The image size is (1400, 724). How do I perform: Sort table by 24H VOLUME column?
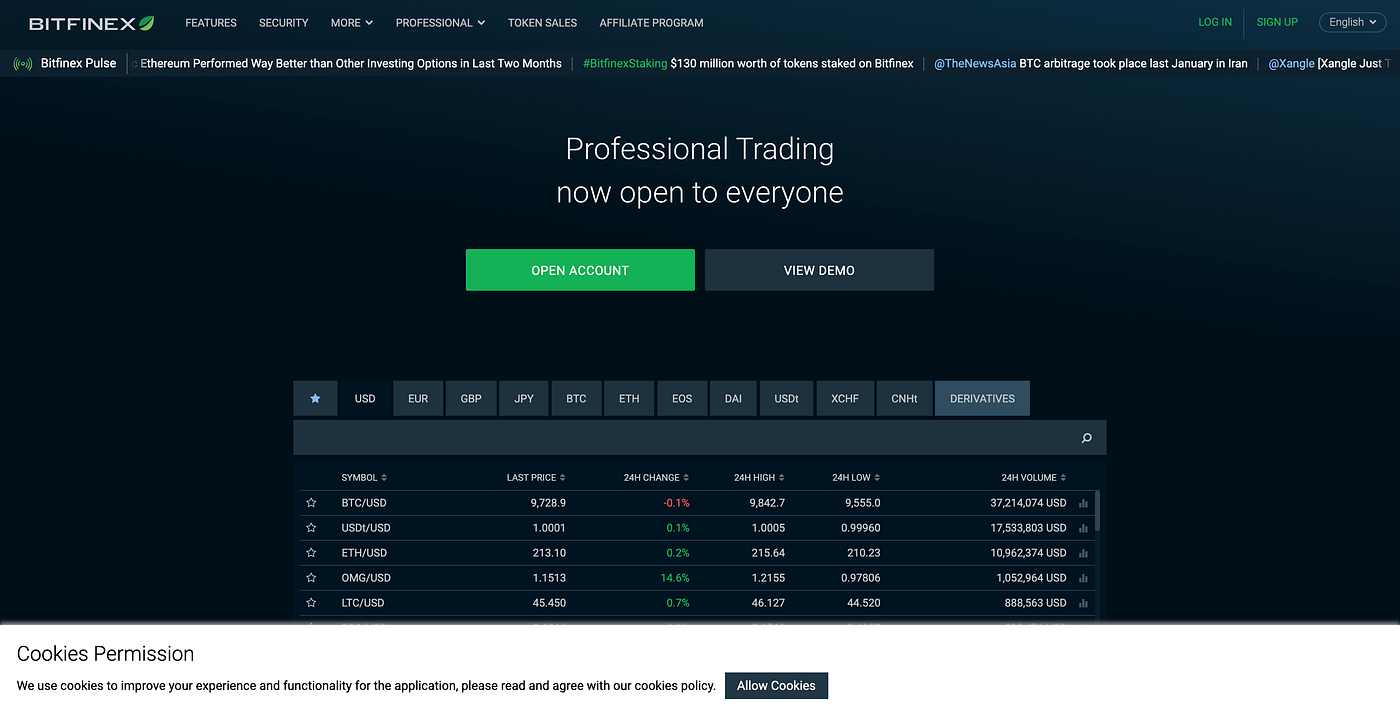[1034, 478]
